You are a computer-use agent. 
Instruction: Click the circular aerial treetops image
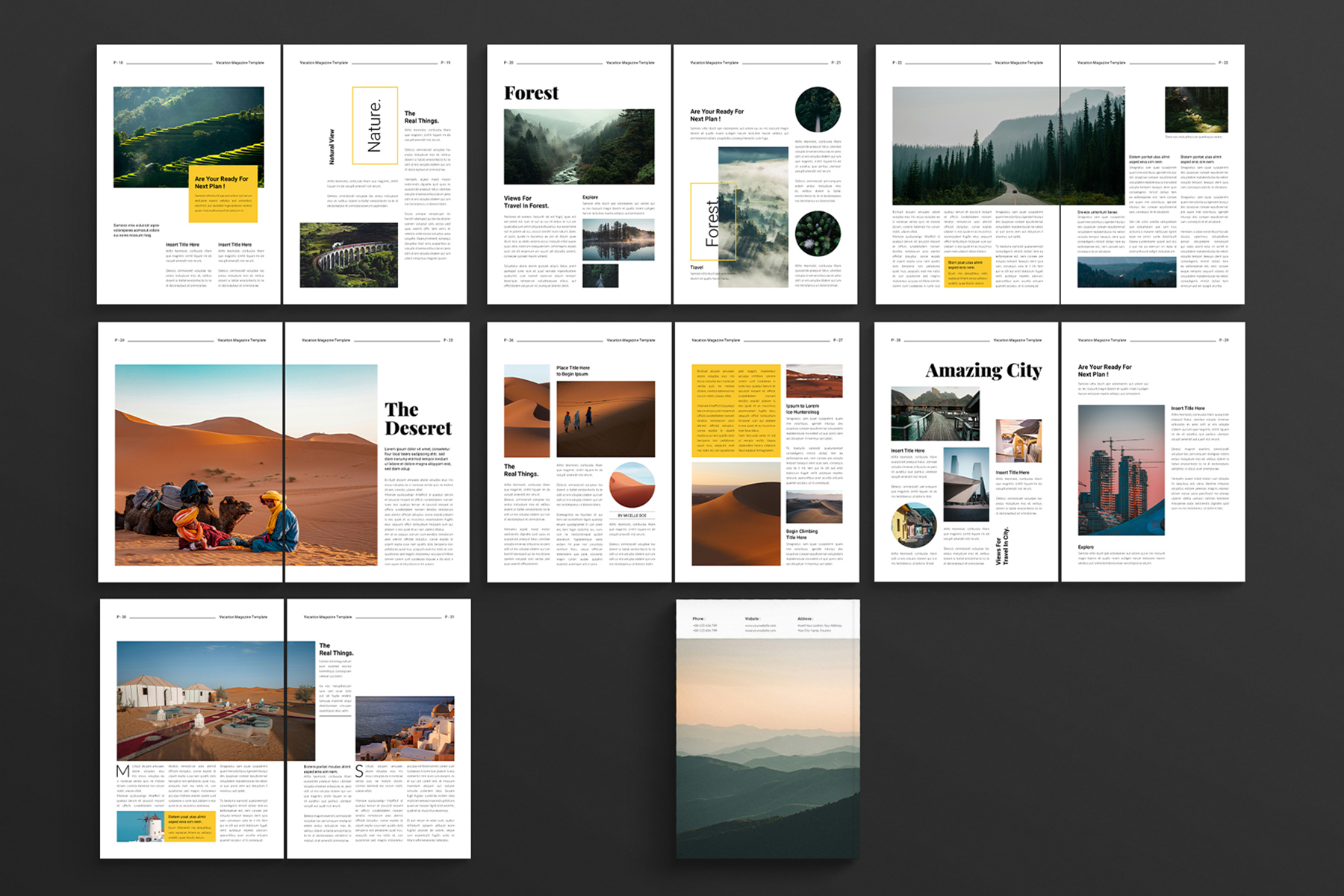point(818,234)
